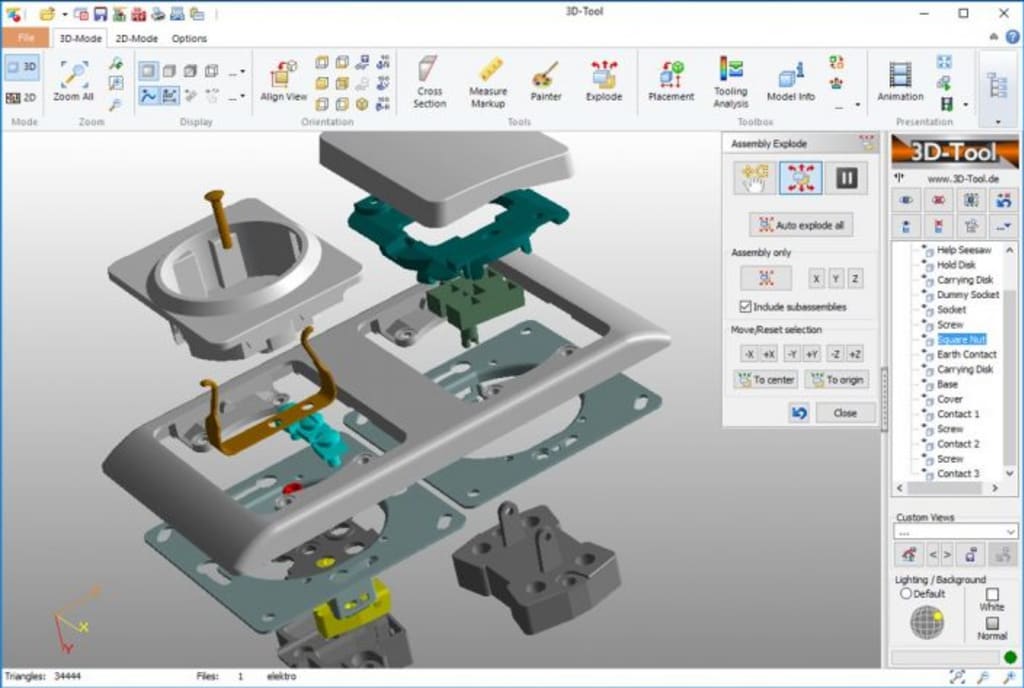Viewport: 1024px width, 688px height.
Task: Open the Animation presentation tool
Action: coord(899,82)
